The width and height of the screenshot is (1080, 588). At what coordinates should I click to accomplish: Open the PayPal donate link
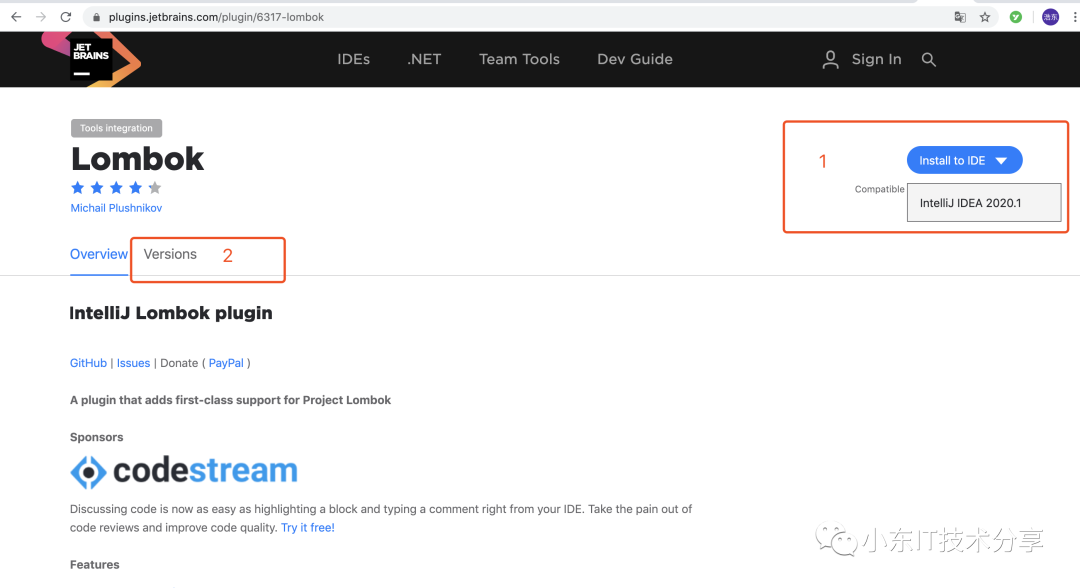coord(226,363)
